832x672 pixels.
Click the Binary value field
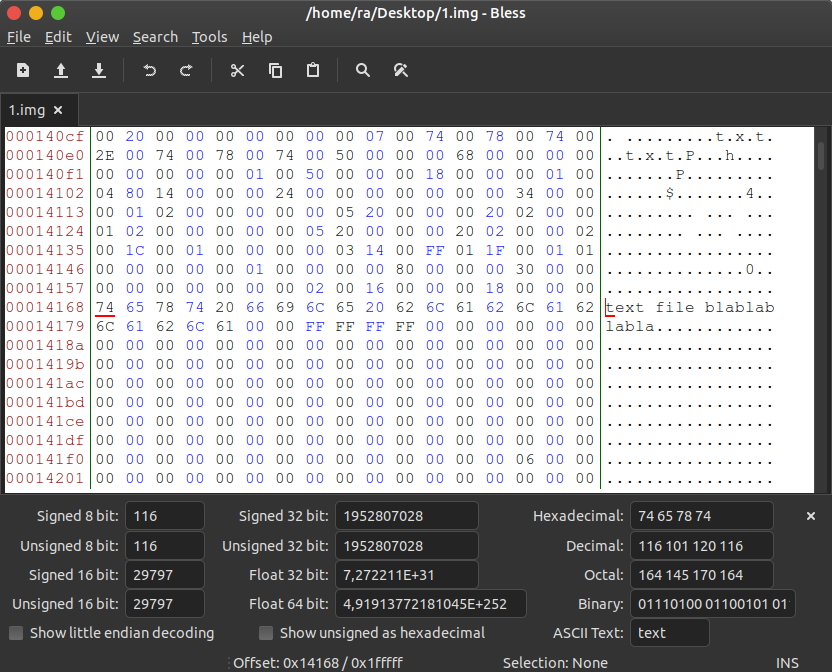[713, 604]
